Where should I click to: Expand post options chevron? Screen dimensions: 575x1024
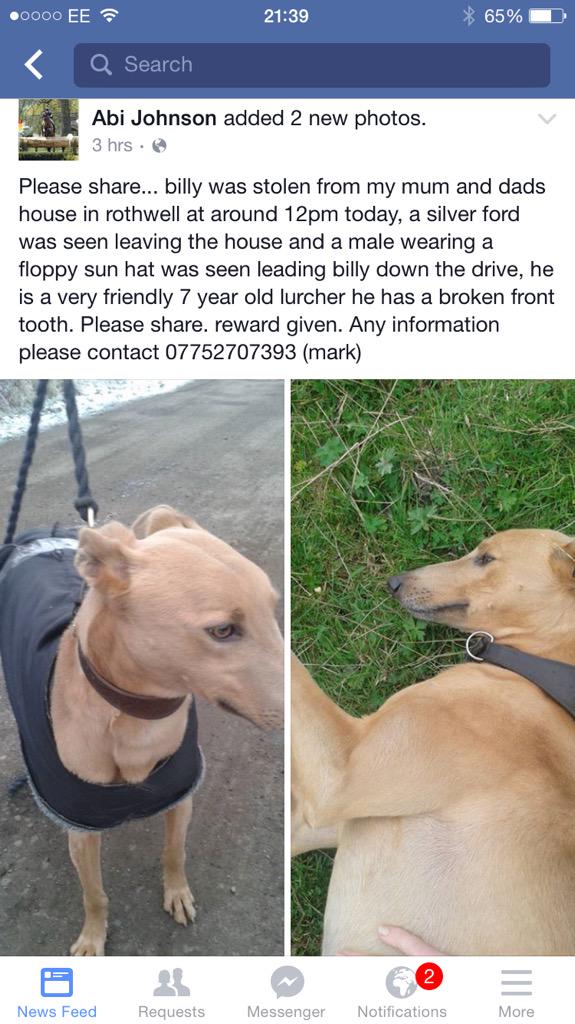pyautogui.click(x=547, y=119)
